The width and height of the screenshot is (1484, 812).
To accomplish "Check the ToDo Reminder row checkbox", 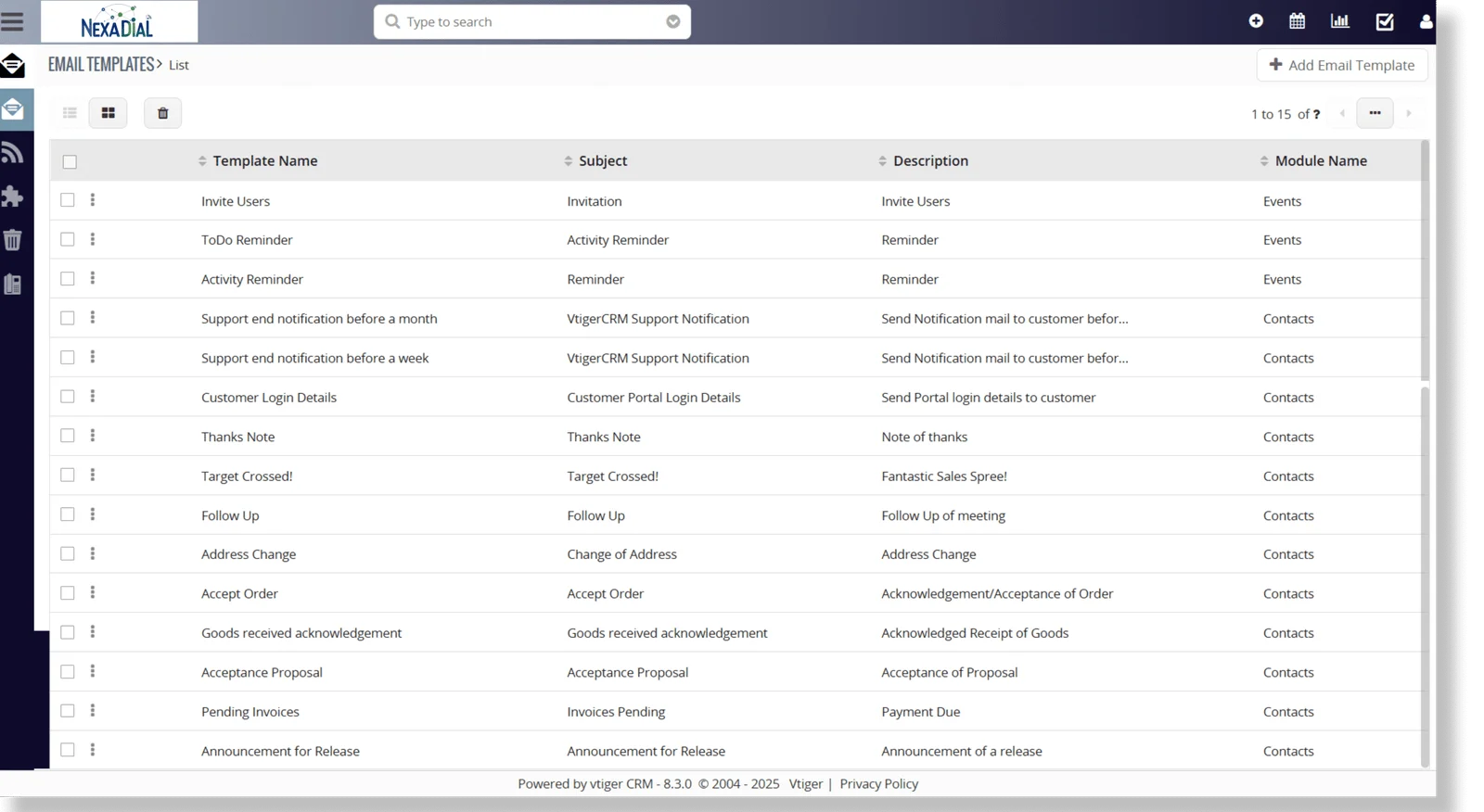I will [x=68, y=239].
